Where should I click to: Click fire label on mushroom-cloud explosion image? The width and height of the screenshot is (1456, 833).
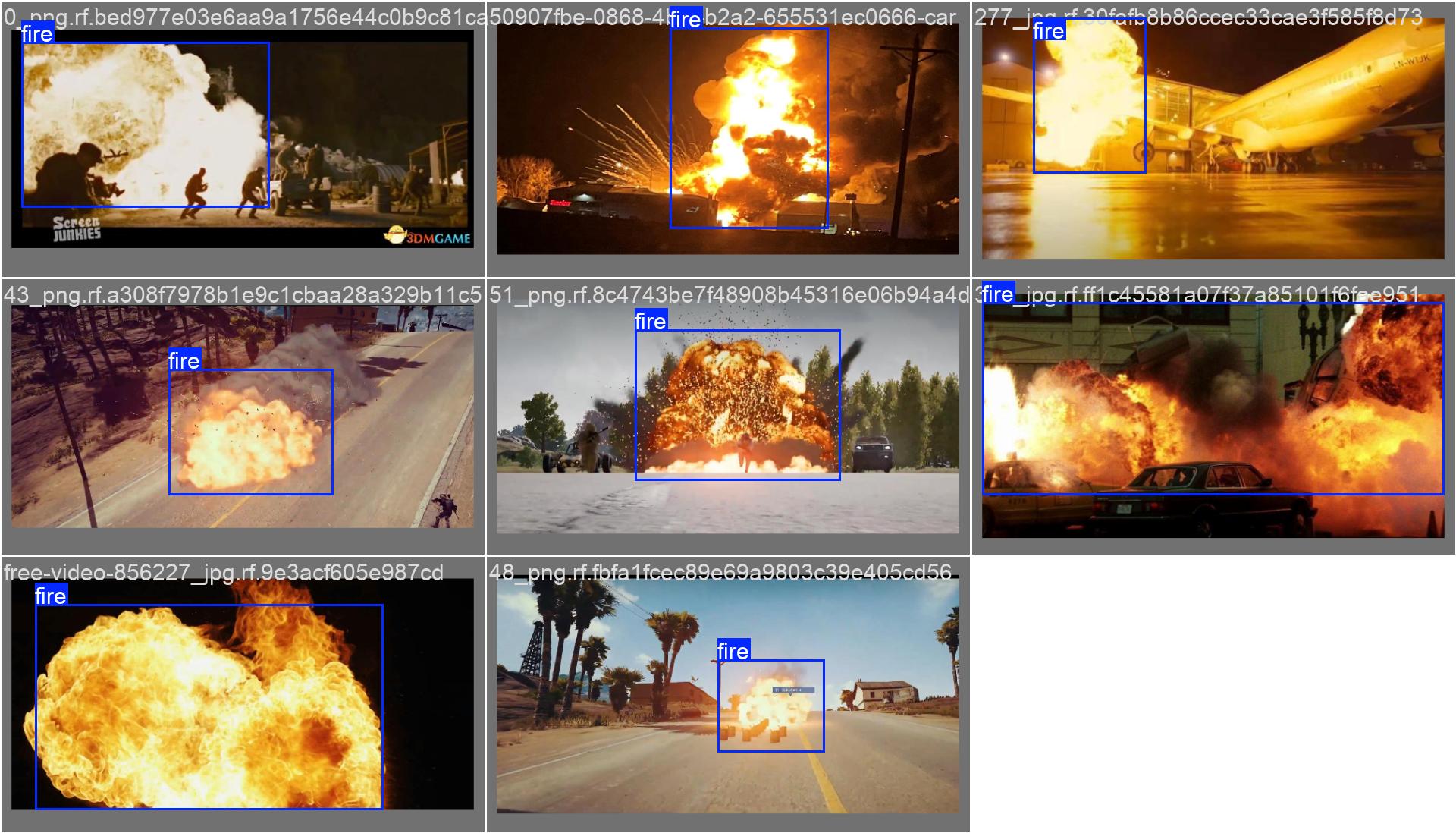(651, 321)
